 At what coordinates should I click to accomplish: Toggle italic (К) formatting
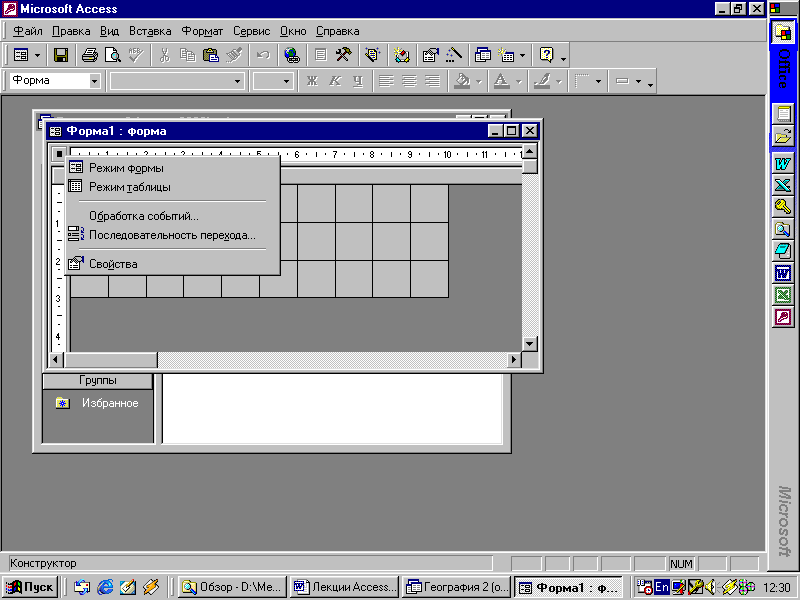point(335,81)
